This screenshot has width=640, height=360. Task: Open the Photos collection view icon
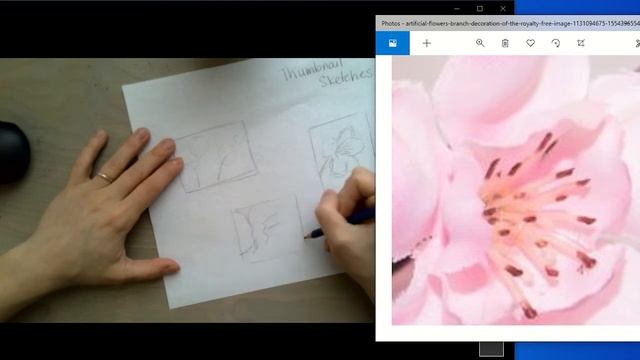click(393, 43)
